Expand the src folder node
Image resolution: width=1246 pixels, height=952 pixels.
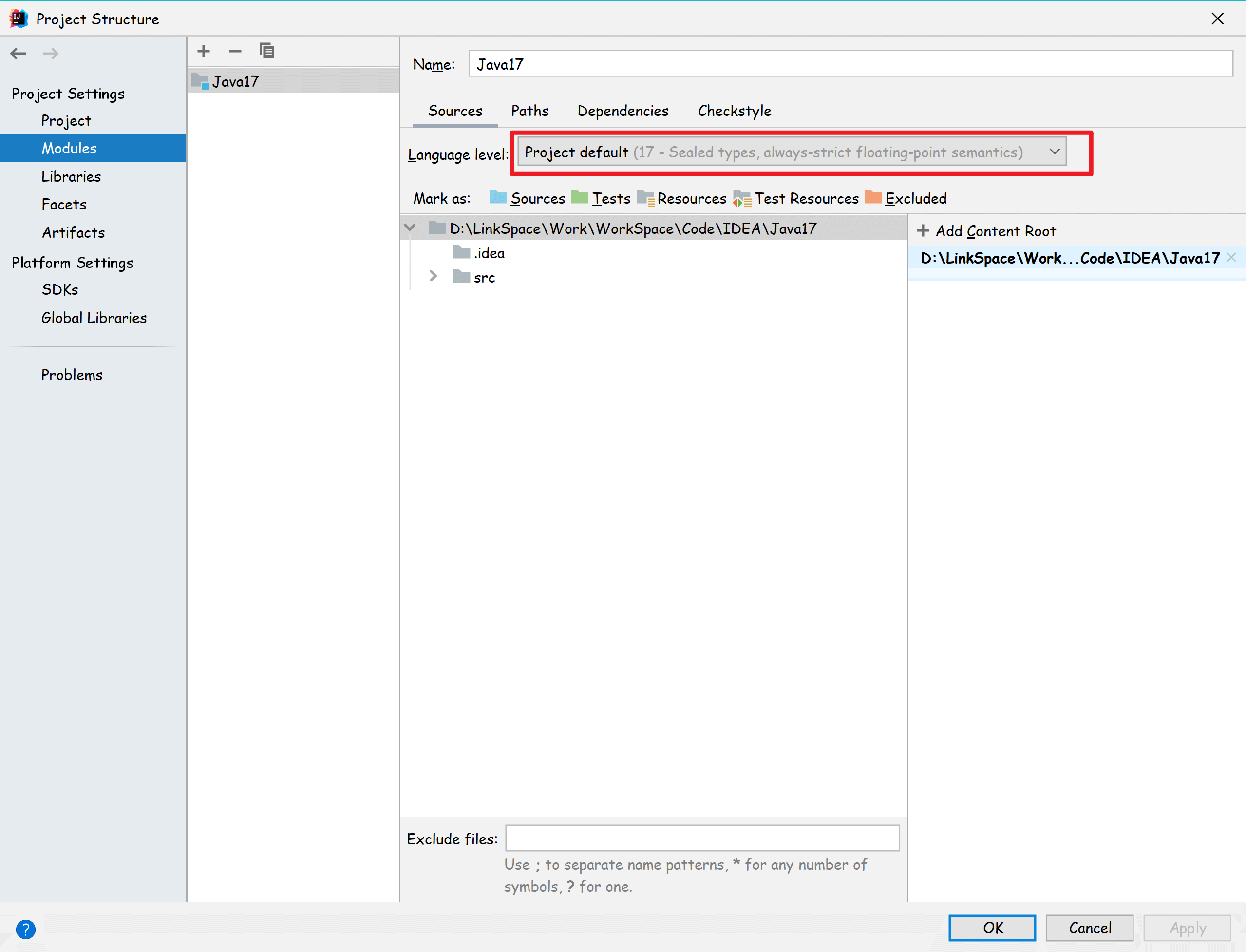click(x=434, y=277)
